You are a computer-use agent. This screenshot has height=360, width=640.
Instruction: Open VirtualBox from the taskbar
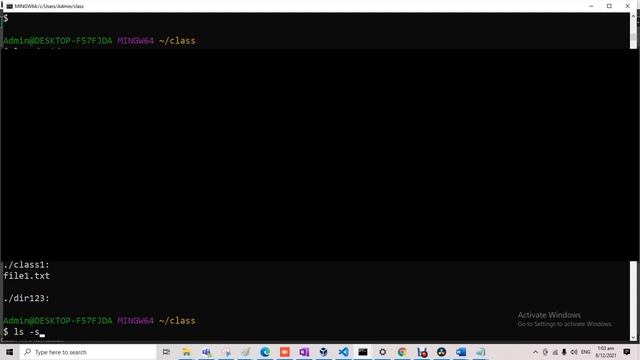click(x=324, y=352)
